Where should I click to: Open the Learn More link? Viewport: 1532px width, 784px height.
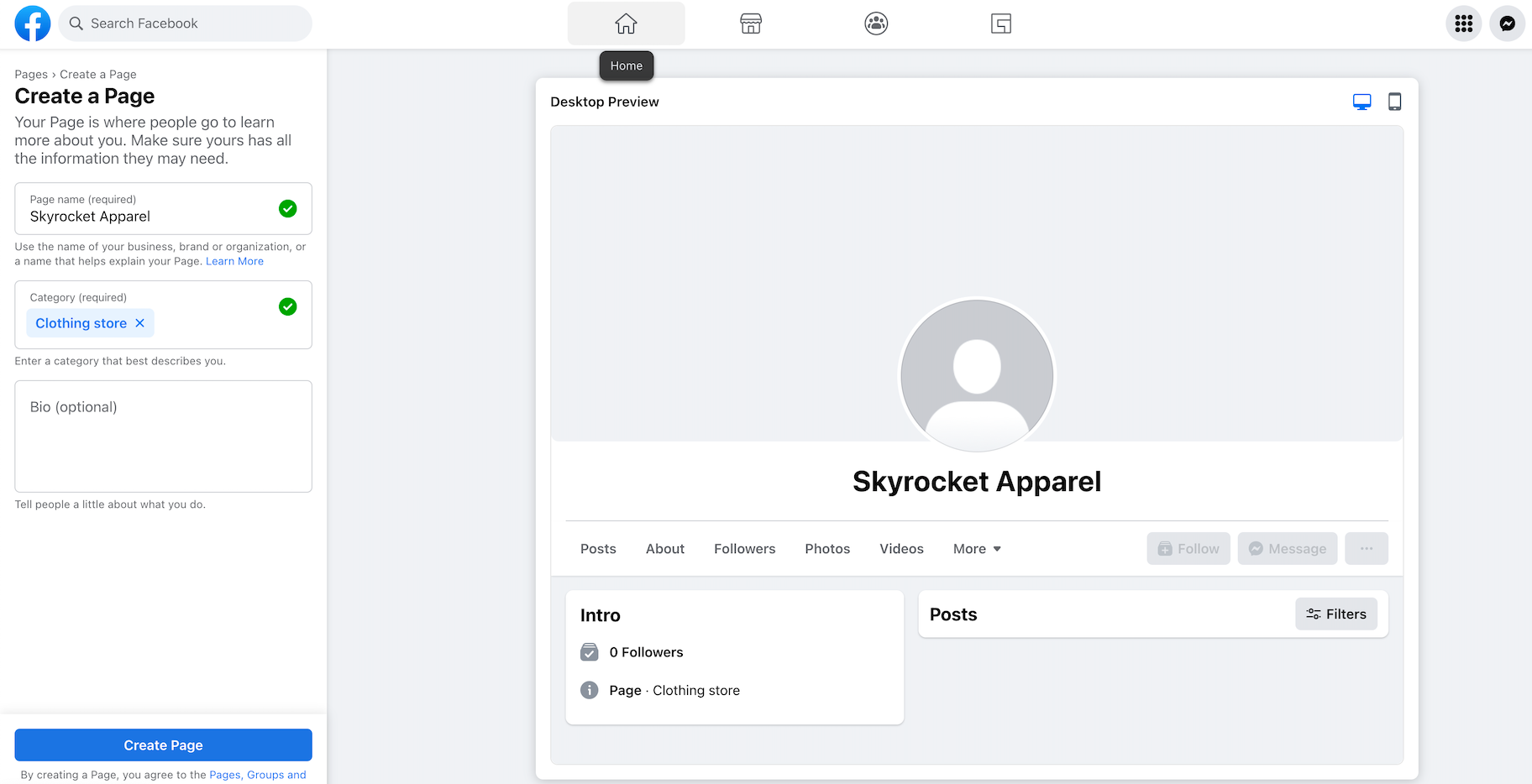234,261
